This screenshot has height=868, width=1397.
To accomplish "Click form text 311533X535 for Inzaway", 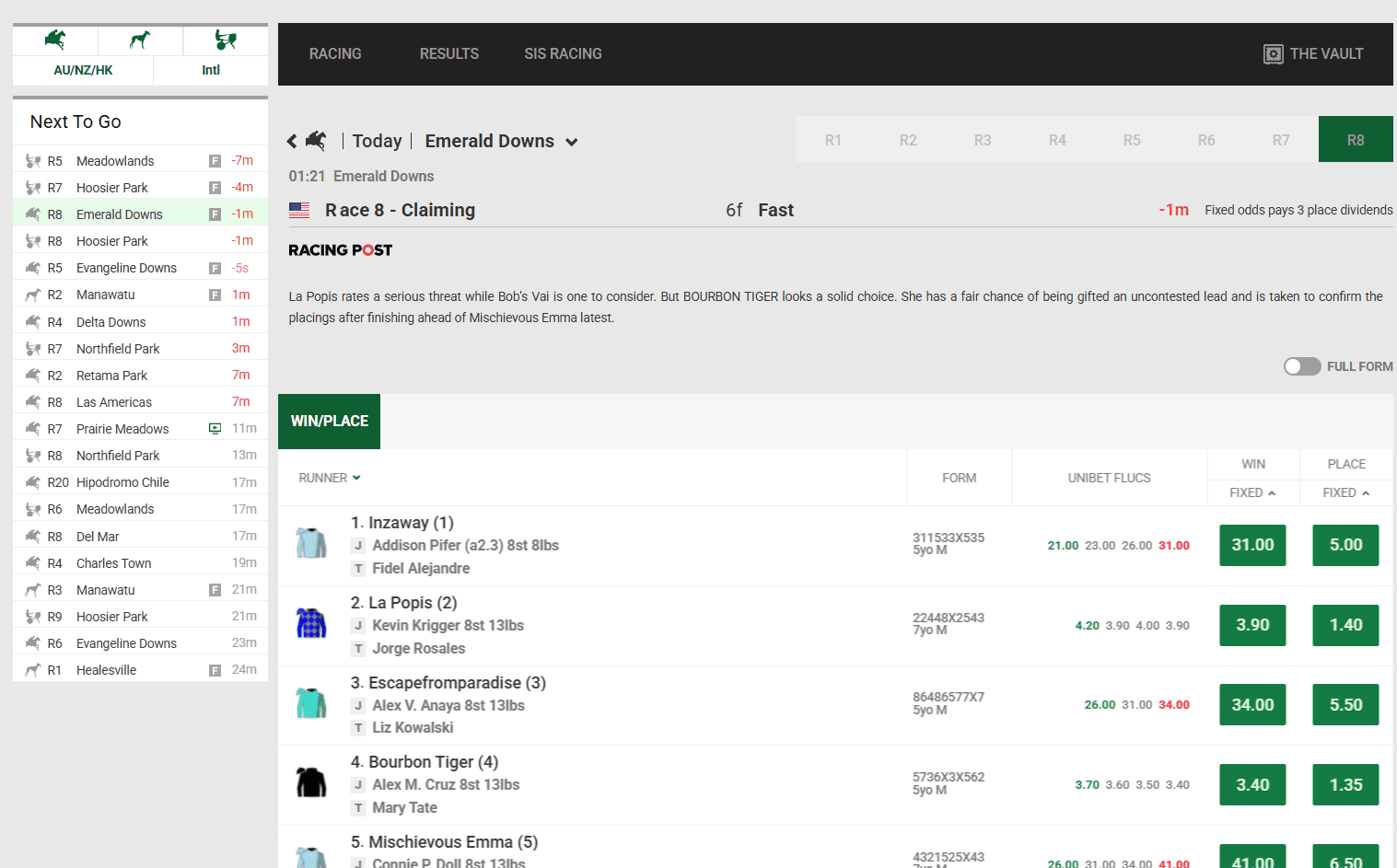I will click(948, 538).
